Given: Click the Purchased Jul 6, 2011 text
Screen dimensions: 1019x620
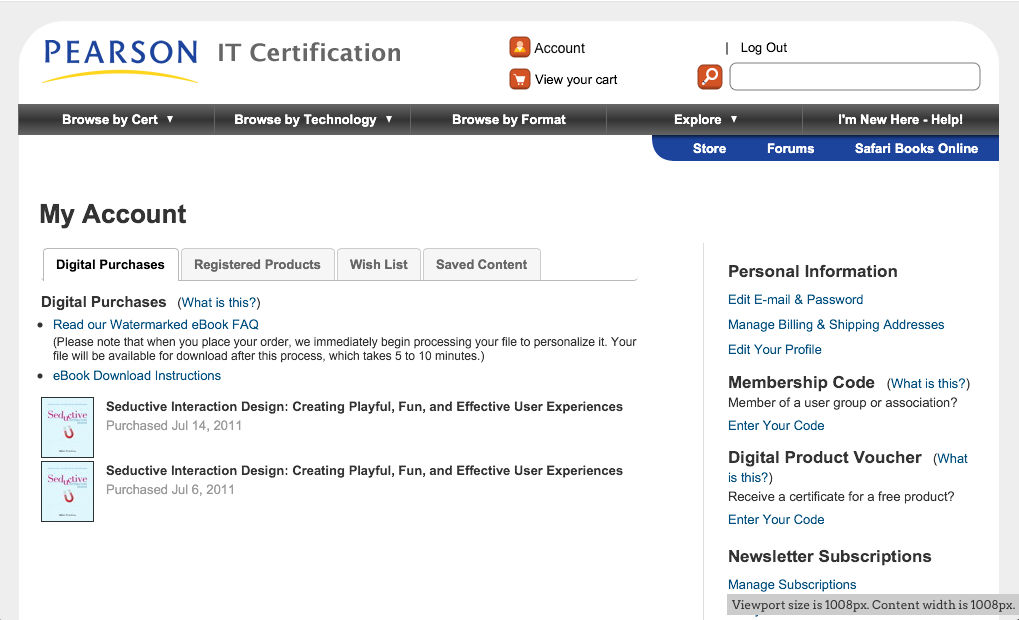Looking at the screenshot, I should [x=170, y=490].
